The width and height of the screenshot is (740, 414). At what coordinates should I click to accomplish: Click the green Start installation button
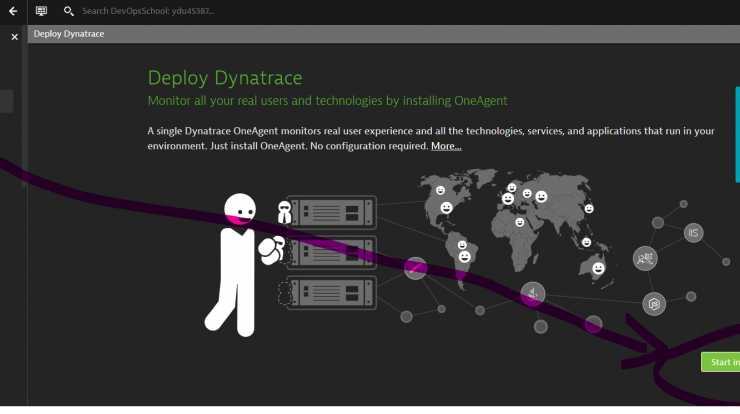(x=721, y=362)
